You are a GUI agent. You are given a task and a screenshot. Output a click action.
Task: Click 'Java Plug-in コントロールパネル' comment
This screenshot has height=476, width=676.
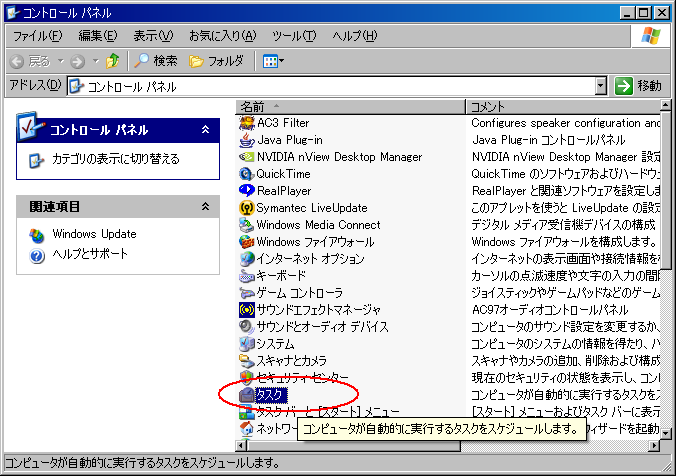[x=548, y=140]
